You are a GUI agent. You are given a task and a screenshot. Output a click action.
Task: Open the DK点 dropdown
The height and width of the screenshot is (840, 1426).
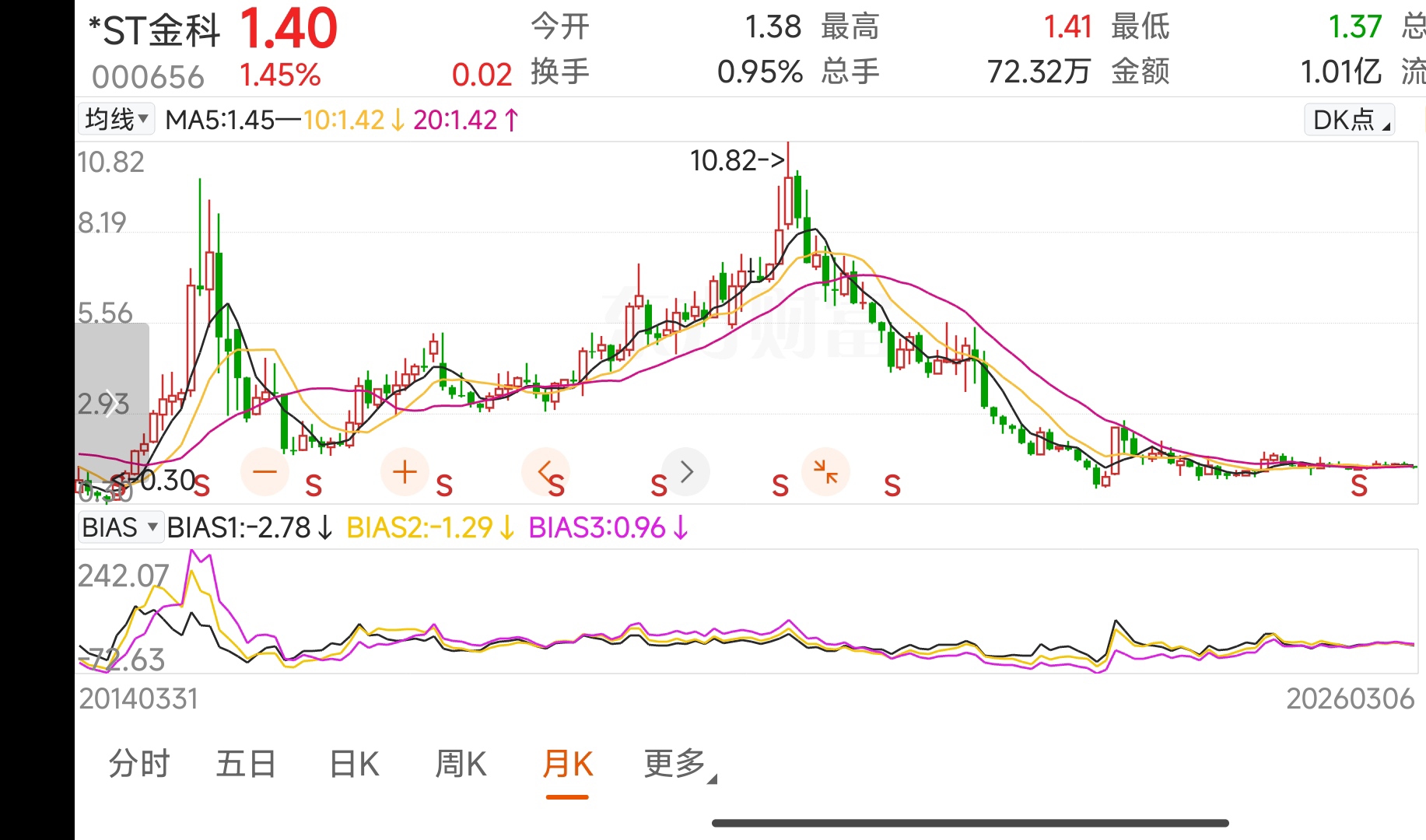1350,120
